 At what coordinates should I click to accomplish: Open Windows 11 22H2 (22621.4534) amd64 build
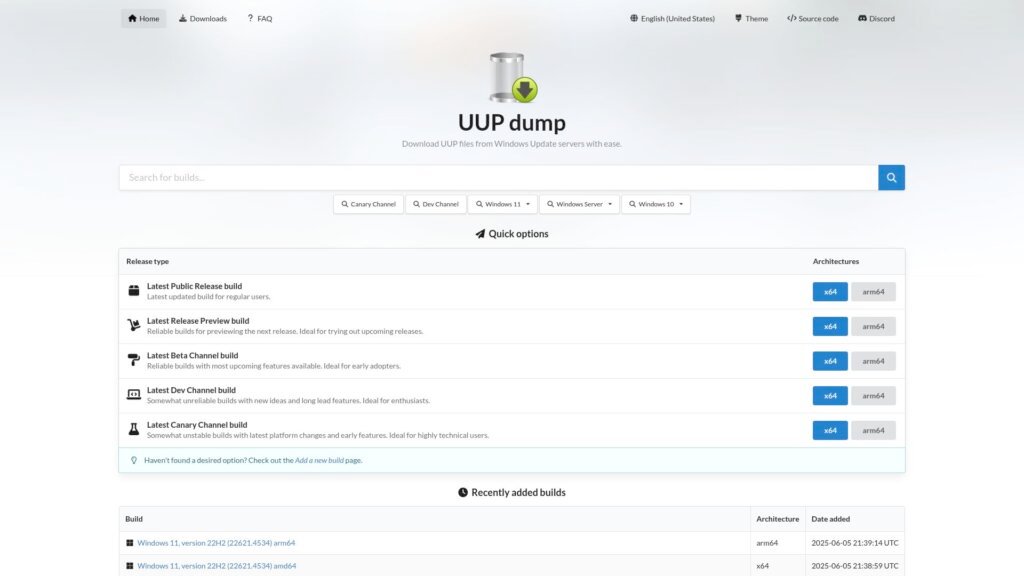click(217, 566)
